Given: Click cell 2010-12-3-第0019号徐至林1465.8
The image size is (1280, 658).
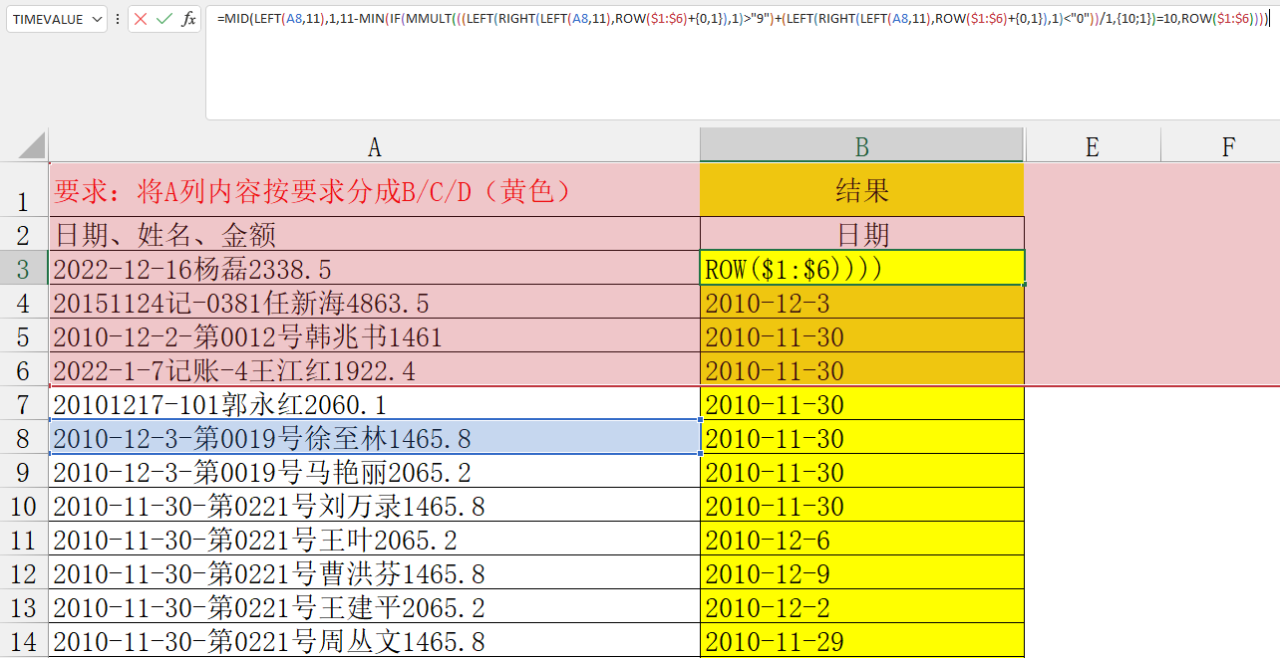Looking at the screenshot, I should click(374, 438).
